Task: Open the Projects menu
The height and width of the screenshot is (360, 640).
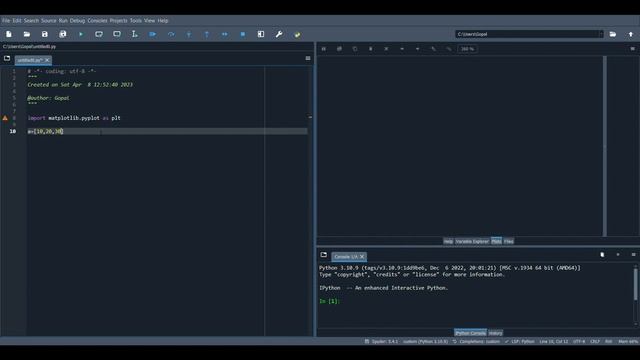Action: (118, 20)
